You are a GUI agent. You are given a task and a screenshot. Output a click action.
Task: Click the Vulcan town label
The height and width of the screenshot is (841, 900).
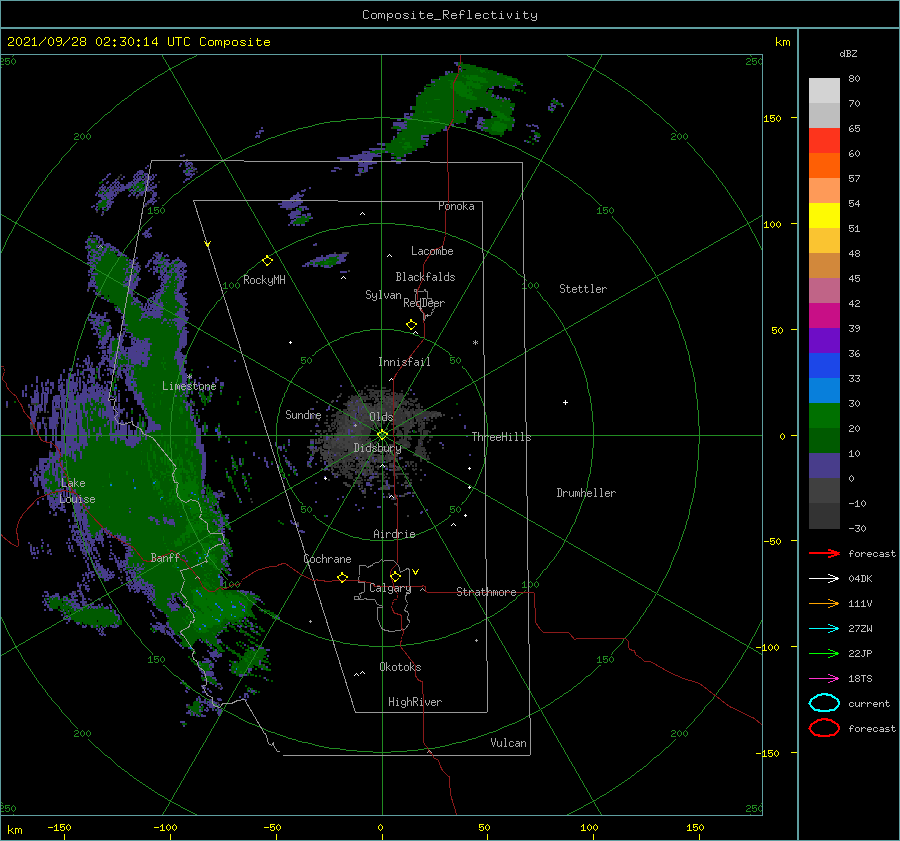[509, 743]
